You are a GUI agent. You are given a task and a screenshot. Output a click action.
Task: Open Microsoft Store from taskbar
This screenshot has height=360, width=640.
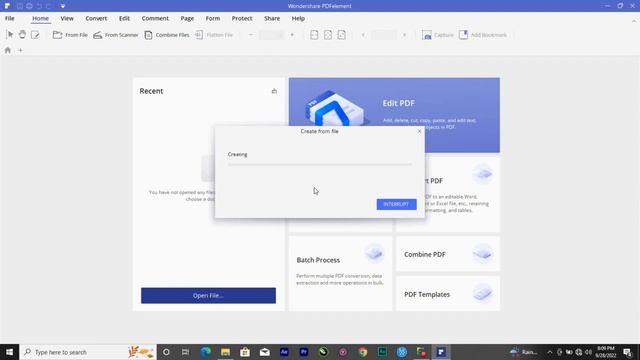point(245,352)
